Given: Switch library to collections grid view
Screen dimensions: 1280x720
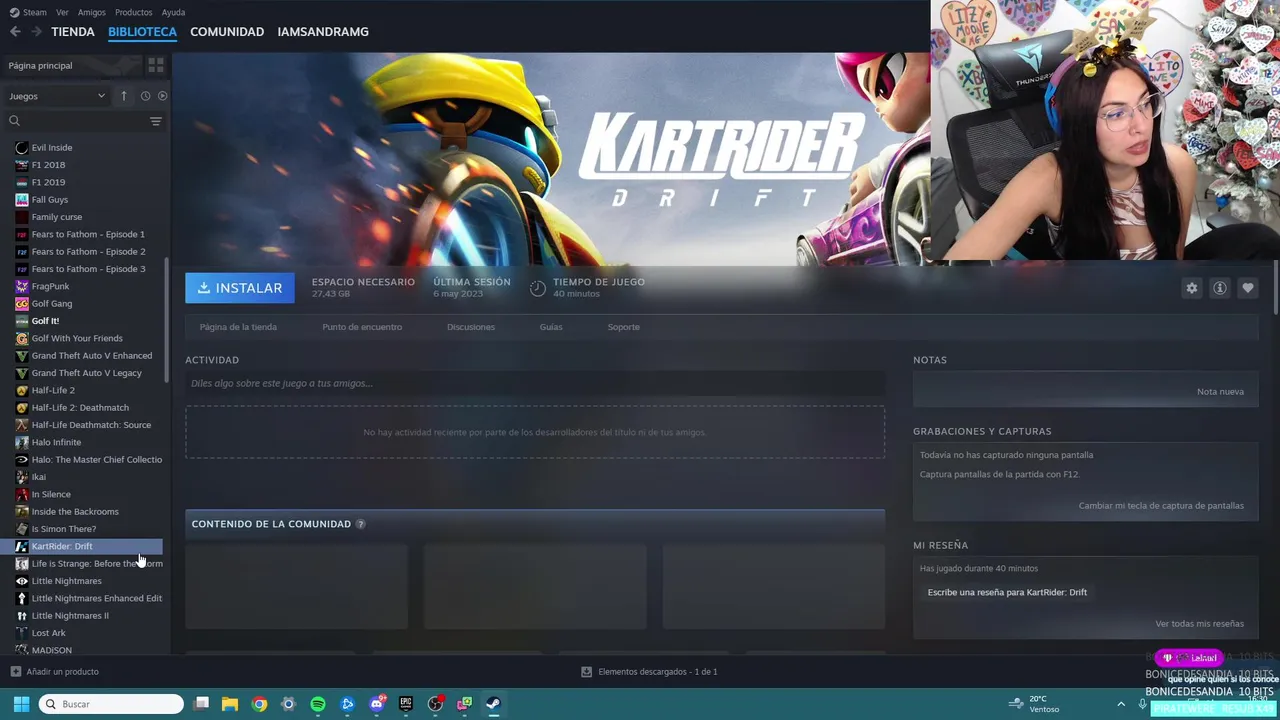Looking at the screenshot, I should 156,65.
